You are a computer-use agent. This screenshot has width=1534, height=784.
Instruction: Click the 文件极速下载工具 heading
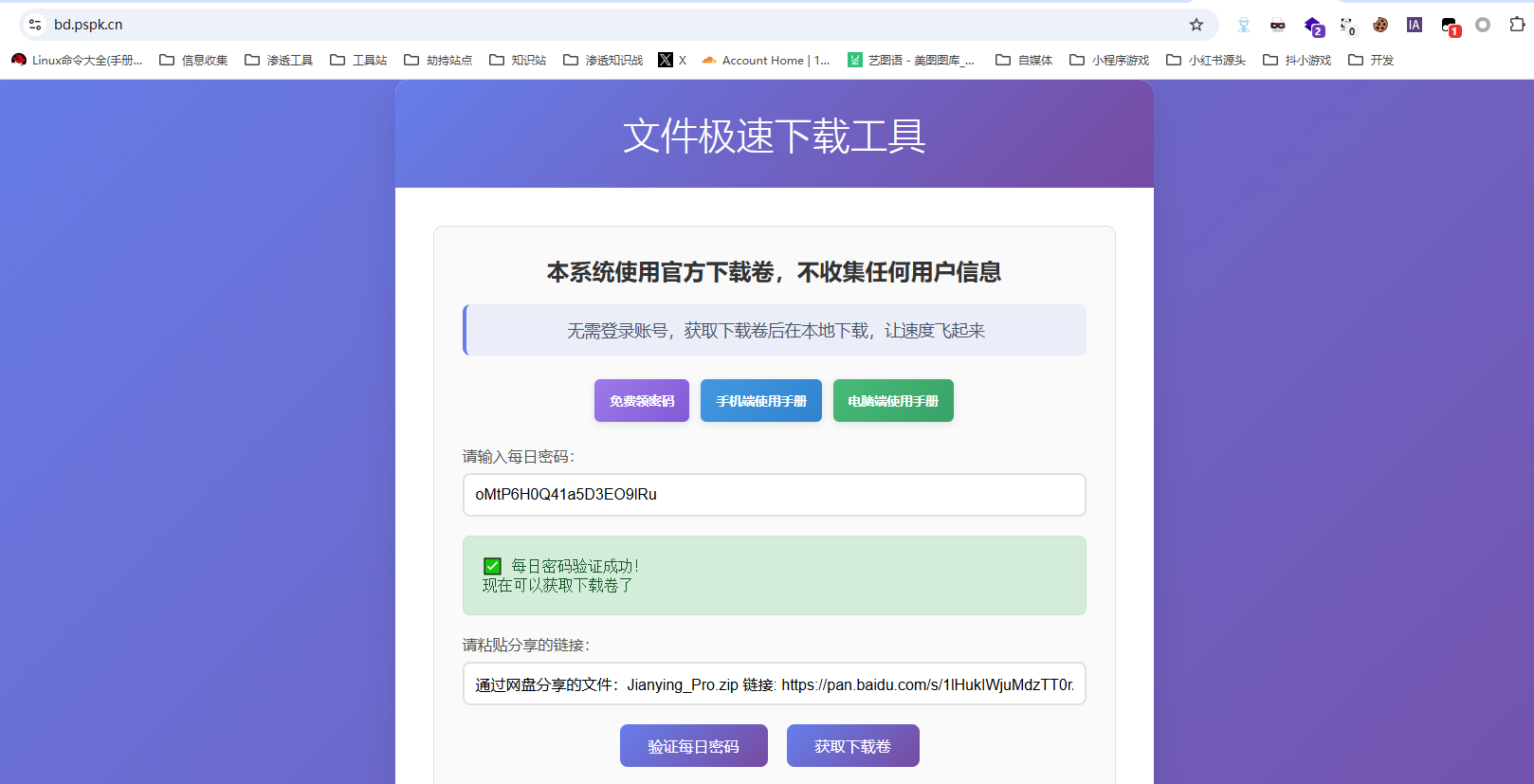(775, 136)
